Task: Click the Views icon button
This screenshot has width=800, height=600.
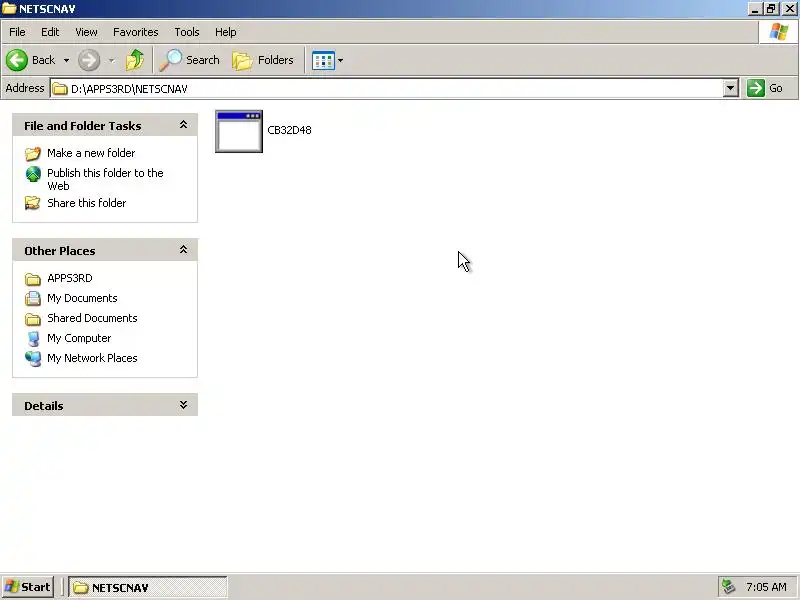Action: [323, 61]
